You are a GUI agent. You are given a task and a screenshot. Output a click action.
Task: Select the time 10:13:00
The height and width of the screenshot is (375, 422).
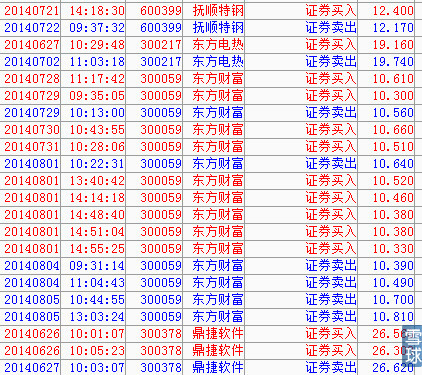97,113
